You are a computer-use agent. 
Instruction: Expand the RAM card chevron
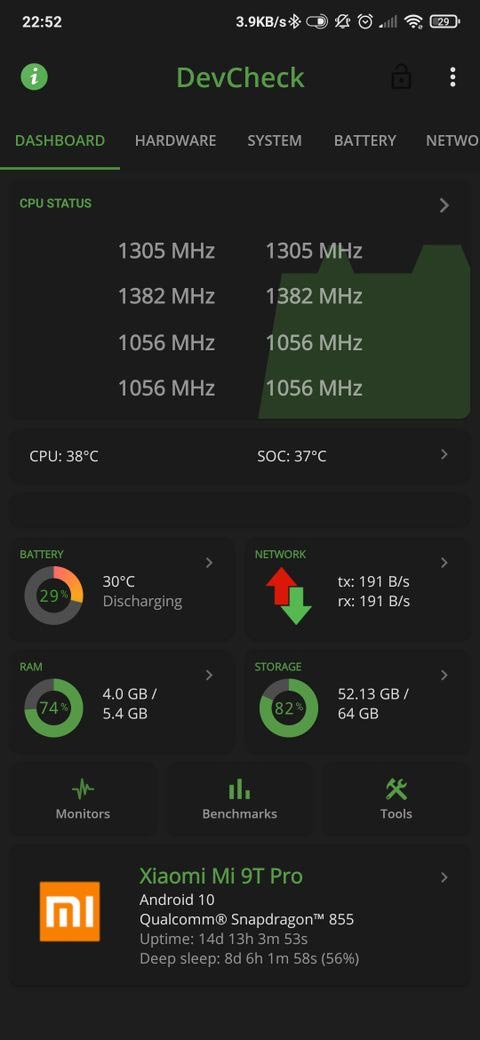tap(209, 675)
